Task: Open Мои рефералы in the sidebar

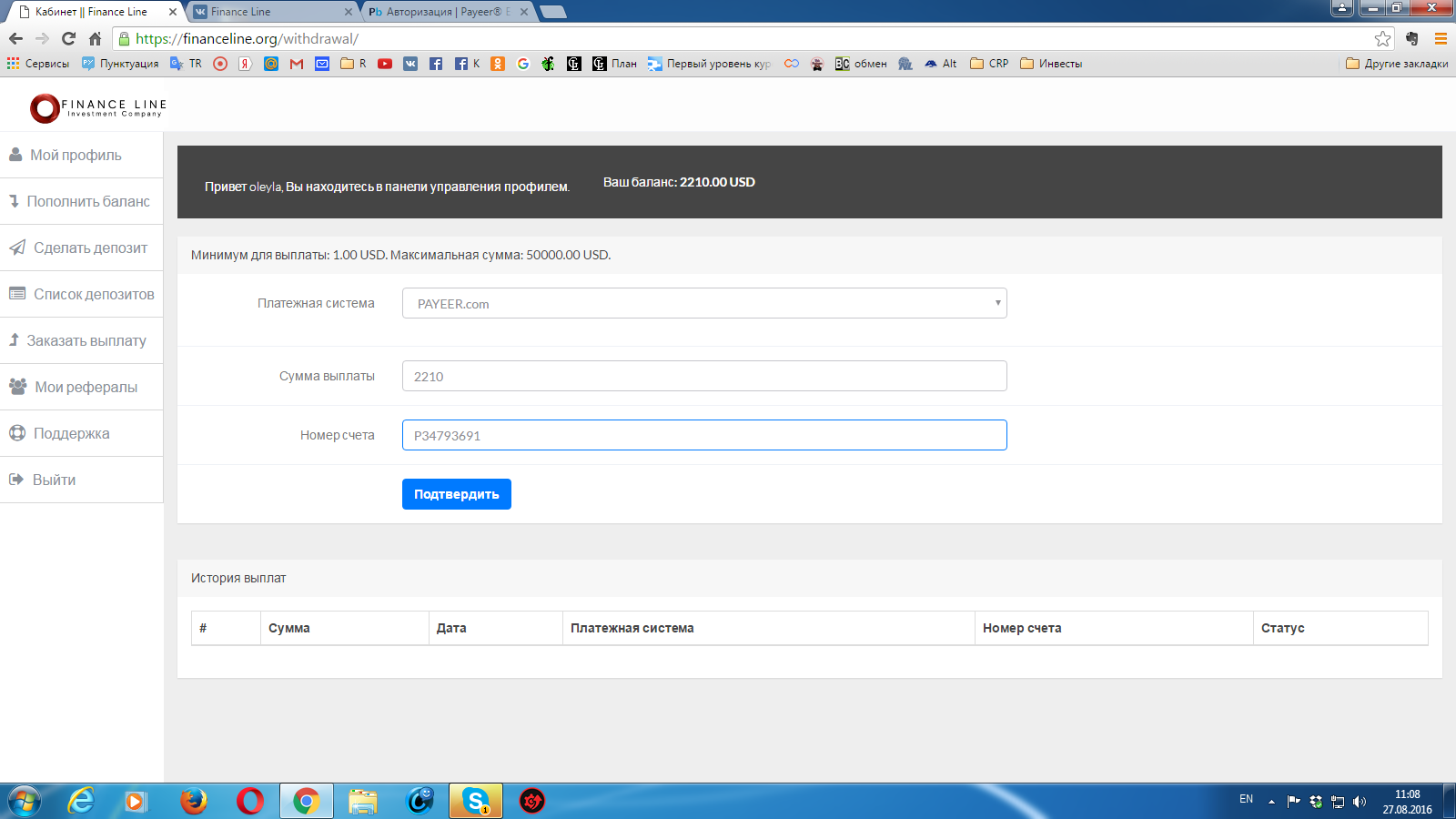Action: click(x=85, y=387)
